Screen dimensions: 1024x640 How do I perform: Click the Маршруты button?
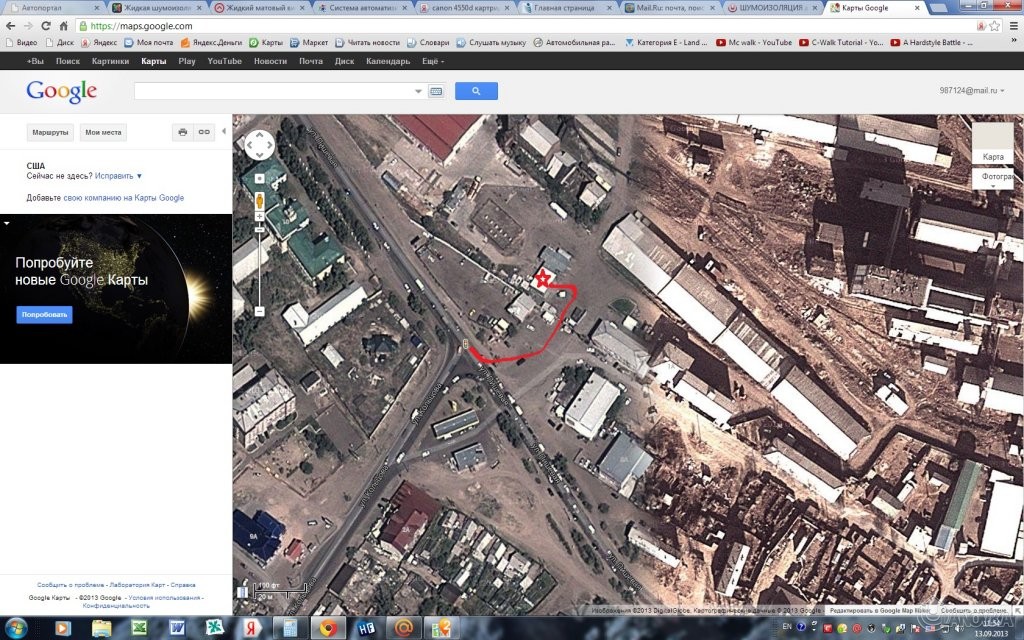(50, 132)
